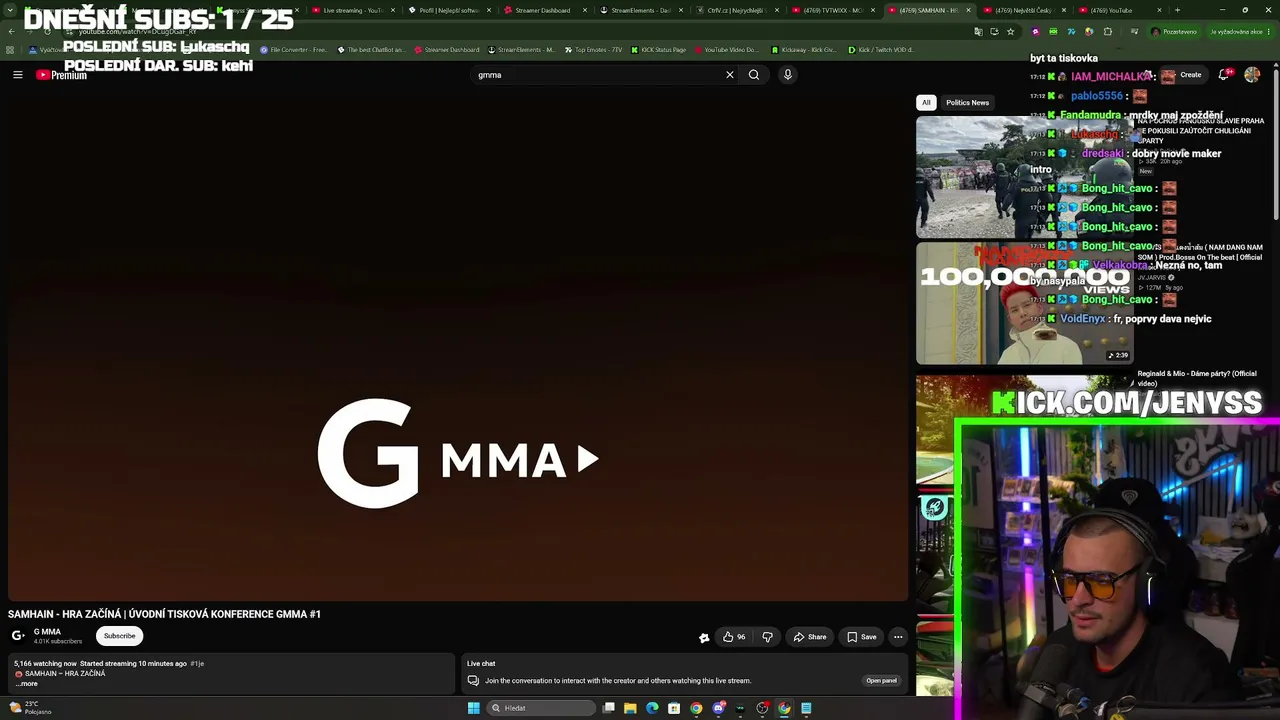The image size is (1280, 720).
Task: Save the video to a playlist
Action: click(x=862, y=637)
